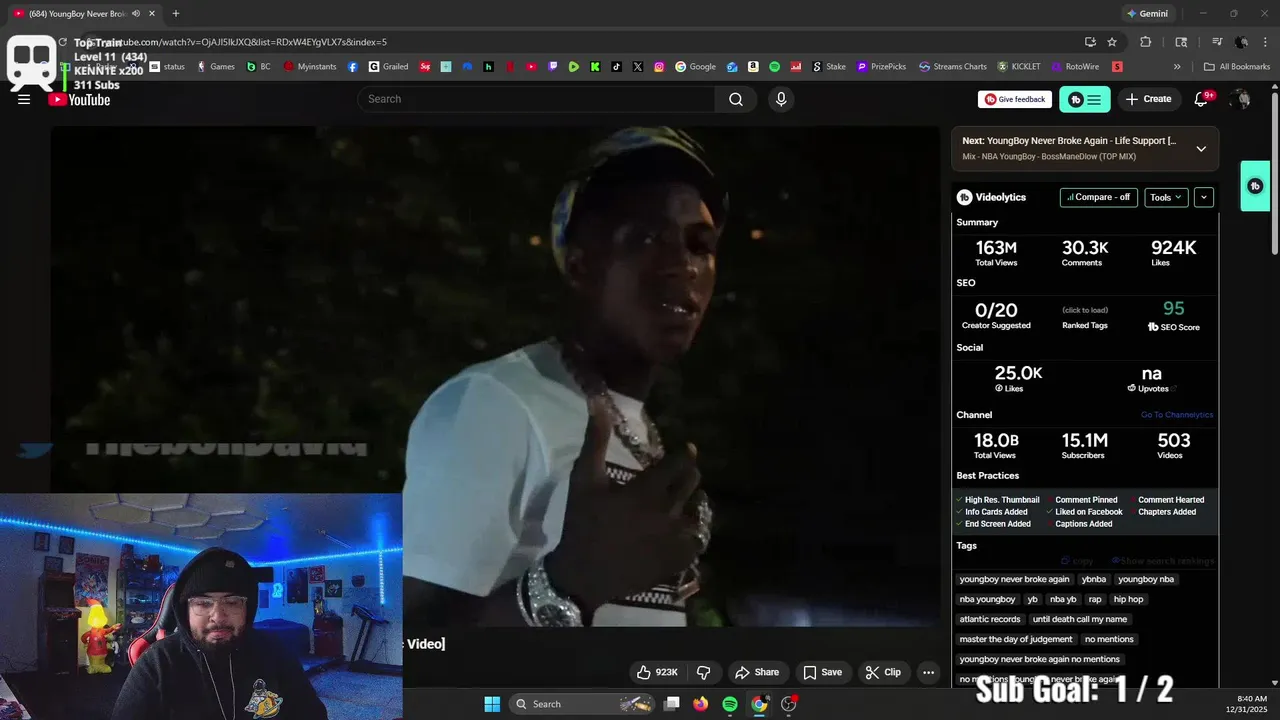The image size is (1280, 720).
Task: Toggle Videolytics Compare - off
Action: click(1099, 197)
